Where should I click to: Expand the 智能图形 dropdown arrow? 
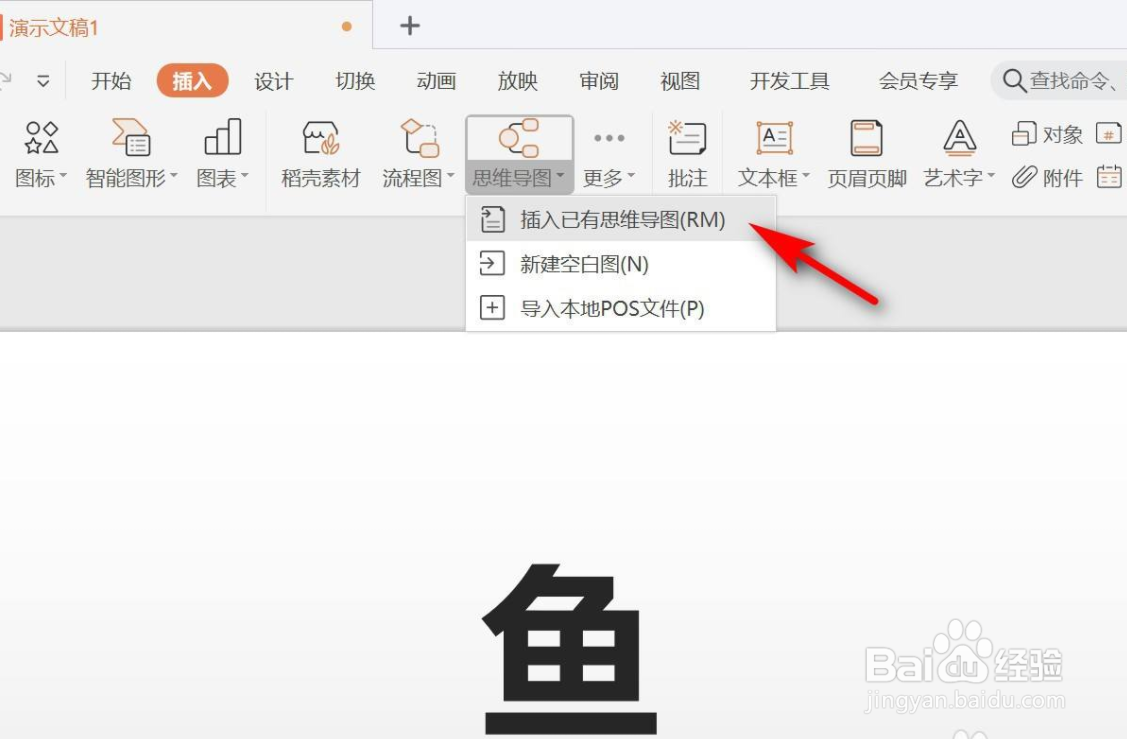pos(173,175)
